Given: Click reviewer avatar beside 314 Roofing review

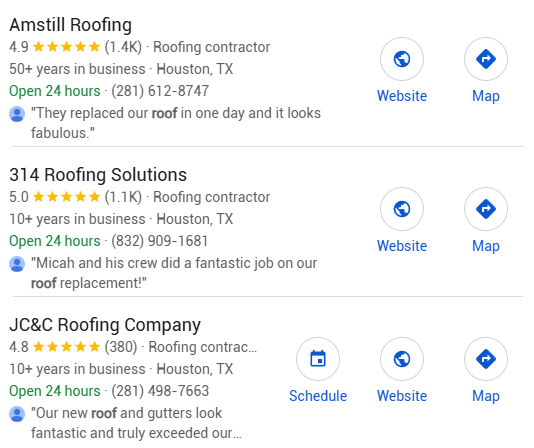Looking at the screenshot, I should click(17, 264).
